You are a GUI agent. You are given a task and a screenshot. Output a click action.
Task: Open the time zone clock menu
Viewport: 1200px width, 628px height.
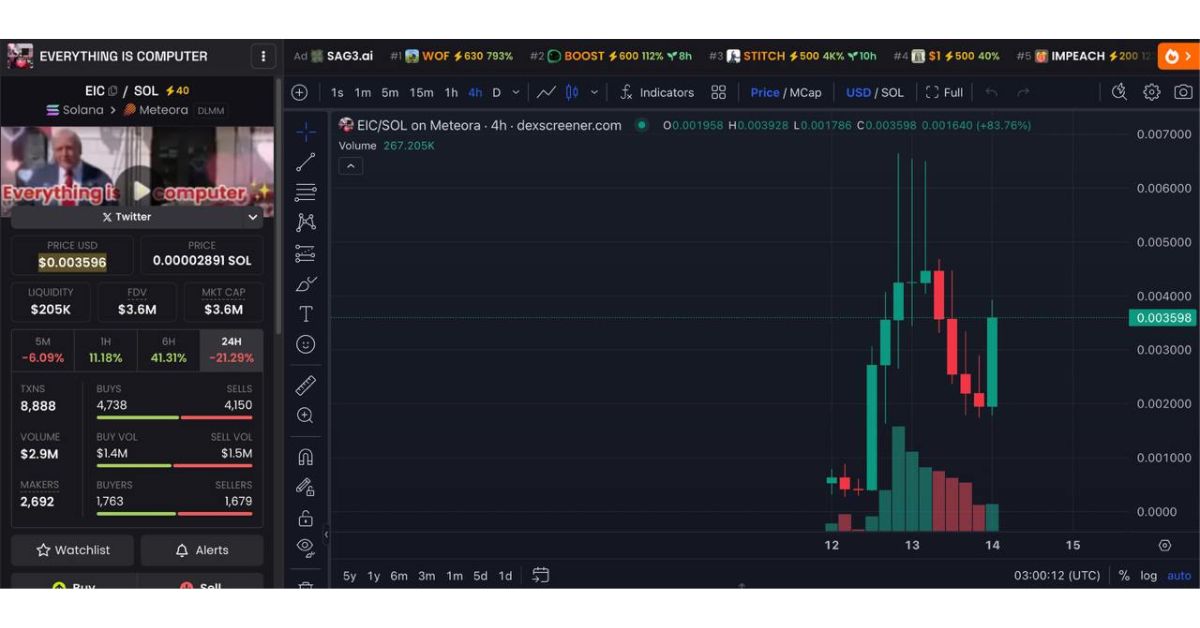click(1057, 575)
